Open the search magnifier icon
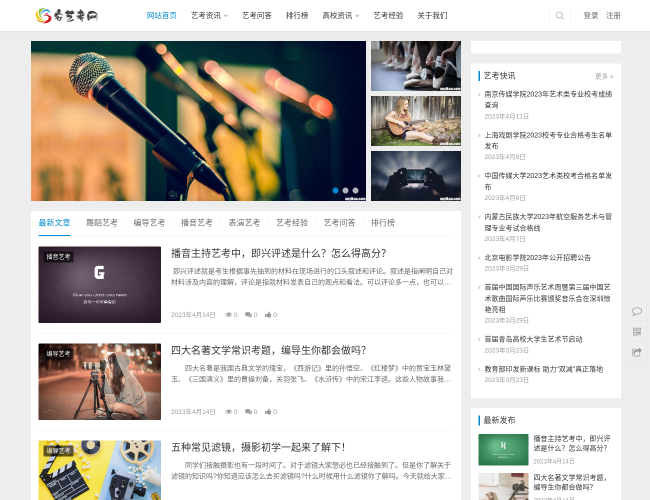This screenshot has width=650, height=500. (560, 16)
